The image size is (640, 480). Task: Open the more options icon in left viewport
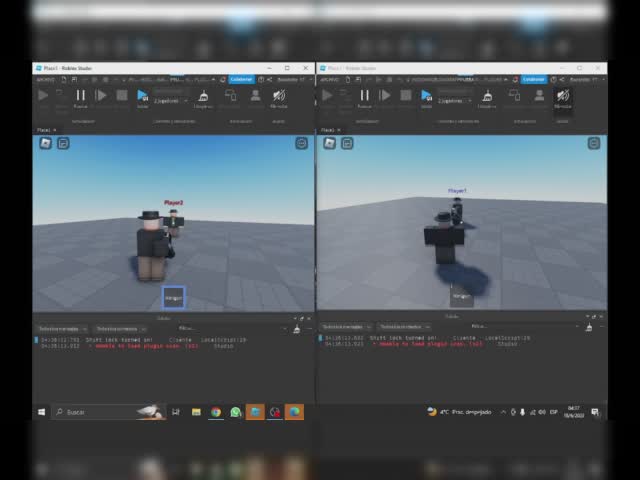302,143
